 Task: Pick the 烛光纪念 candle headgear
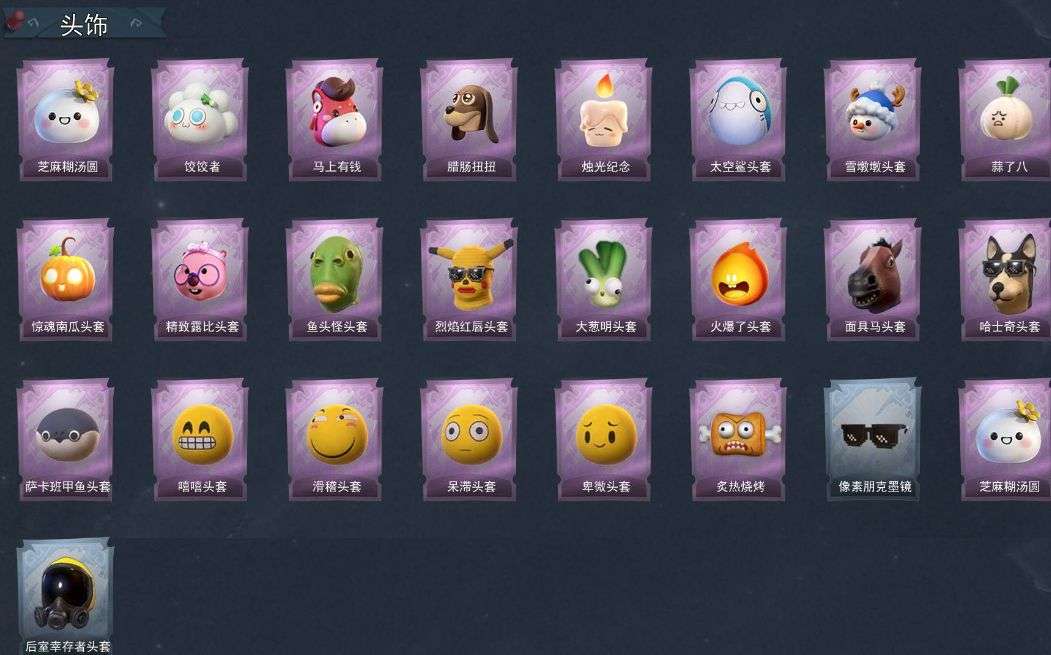(x=604, y=120)
